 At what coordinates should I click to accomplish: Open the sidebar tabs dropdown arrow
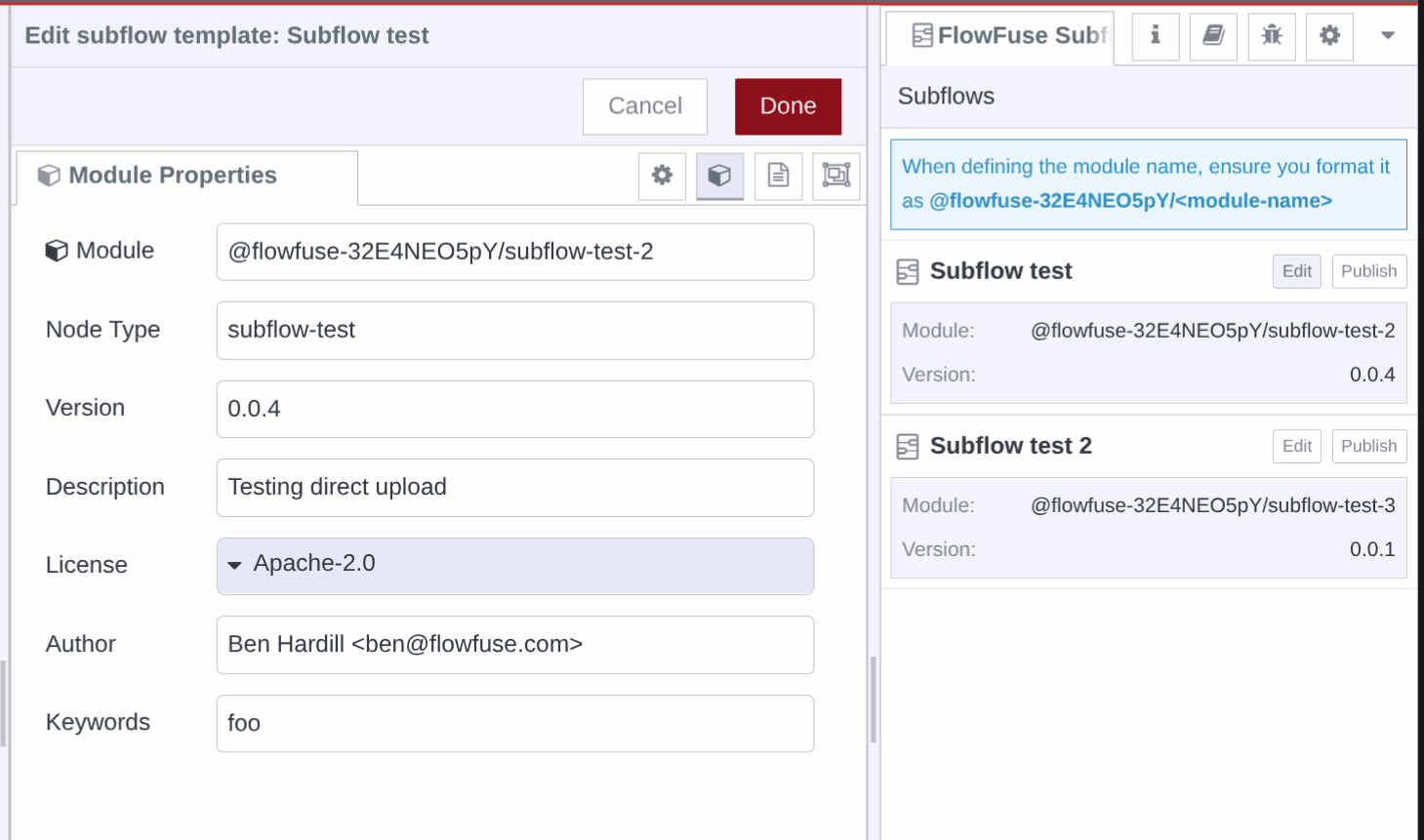point(1387,36)
